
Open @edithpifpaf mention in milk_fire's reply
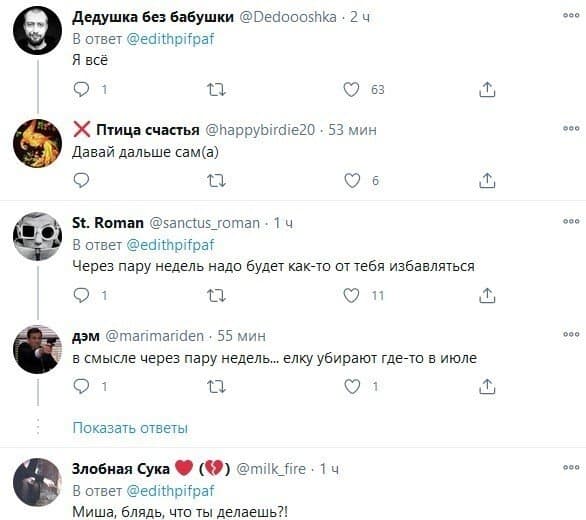tap(170, 490)
